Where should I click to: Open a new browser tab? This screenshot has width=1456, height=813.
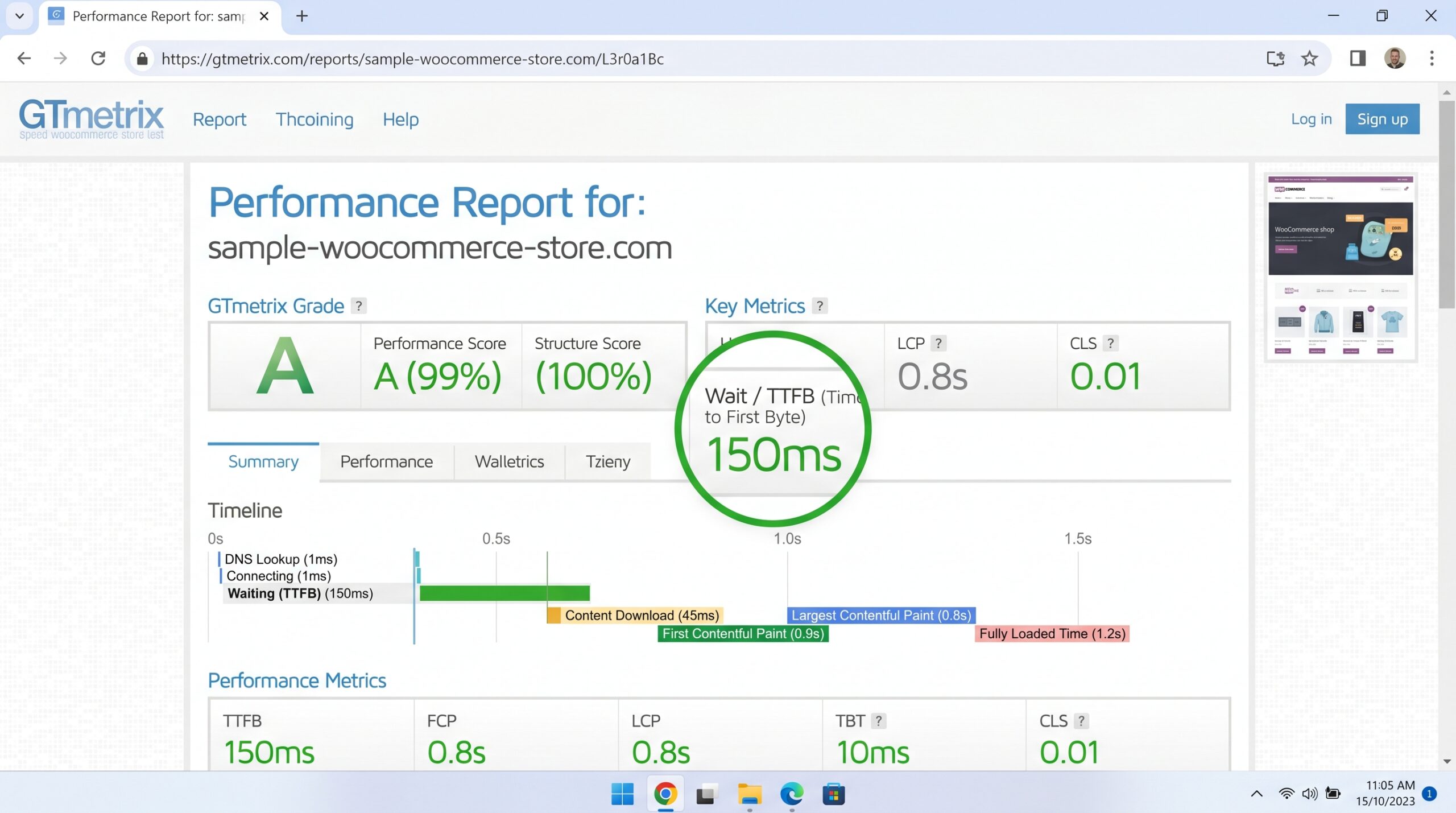click(302, 16)
